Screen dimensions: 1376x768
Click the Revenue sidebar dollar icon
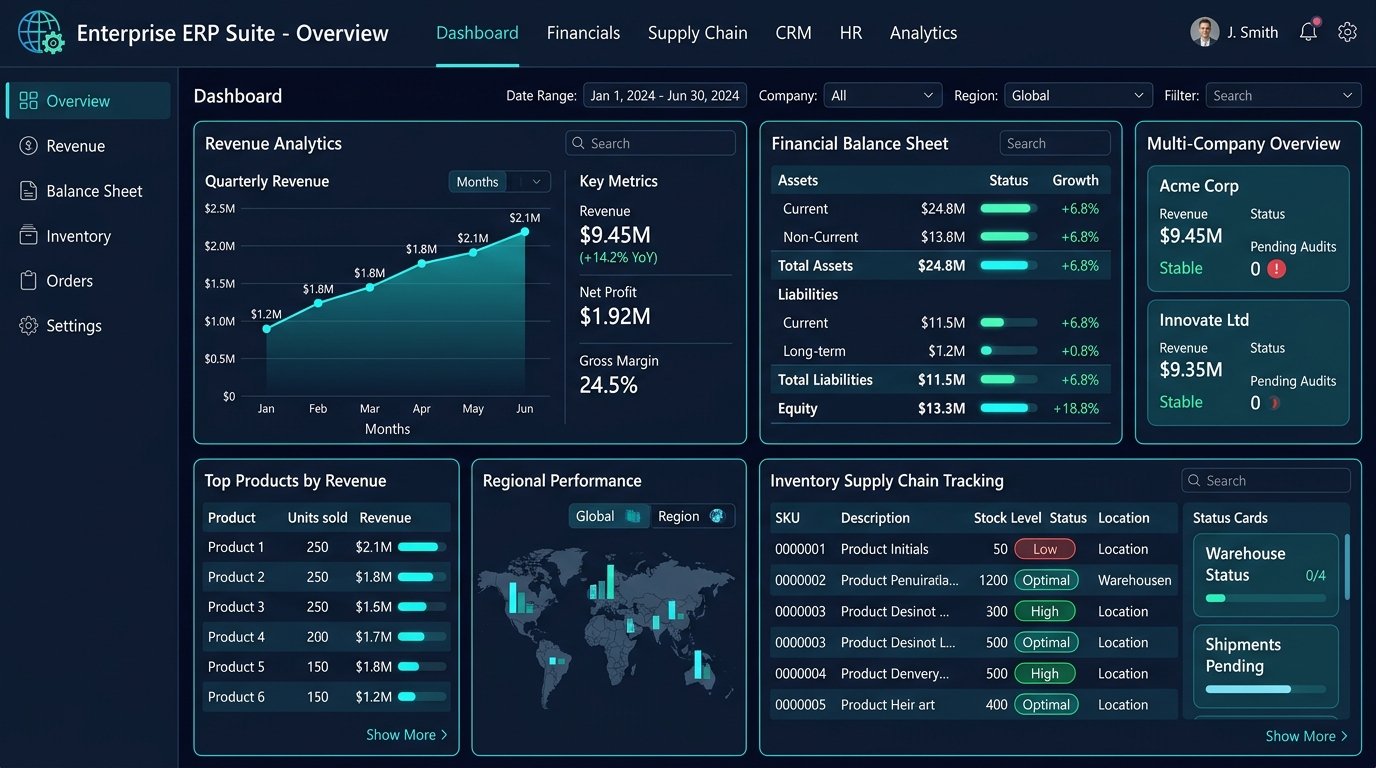[28, 146]
